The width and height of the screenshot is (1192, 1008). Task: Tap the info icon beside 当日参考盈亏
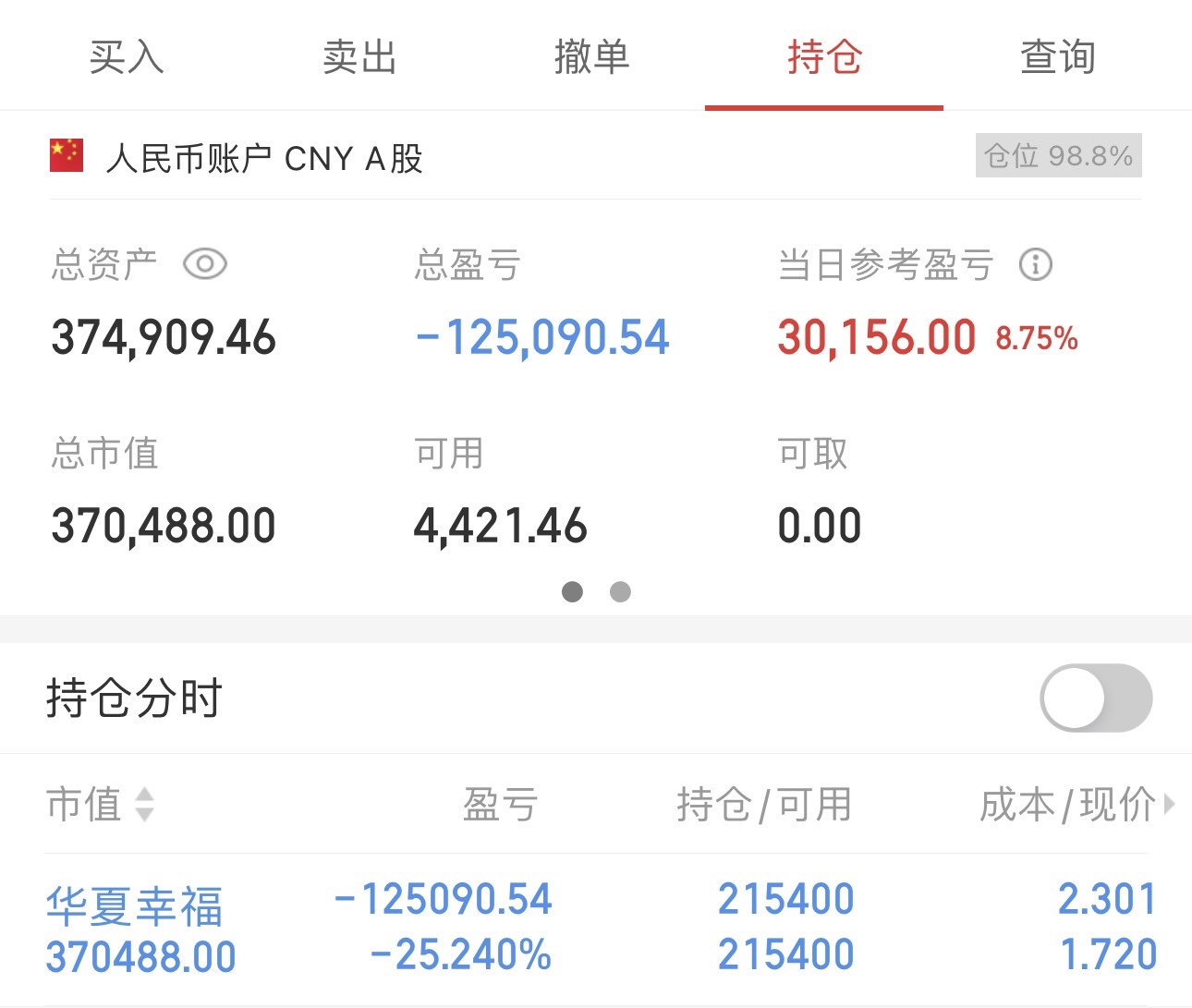[1035, 265]
